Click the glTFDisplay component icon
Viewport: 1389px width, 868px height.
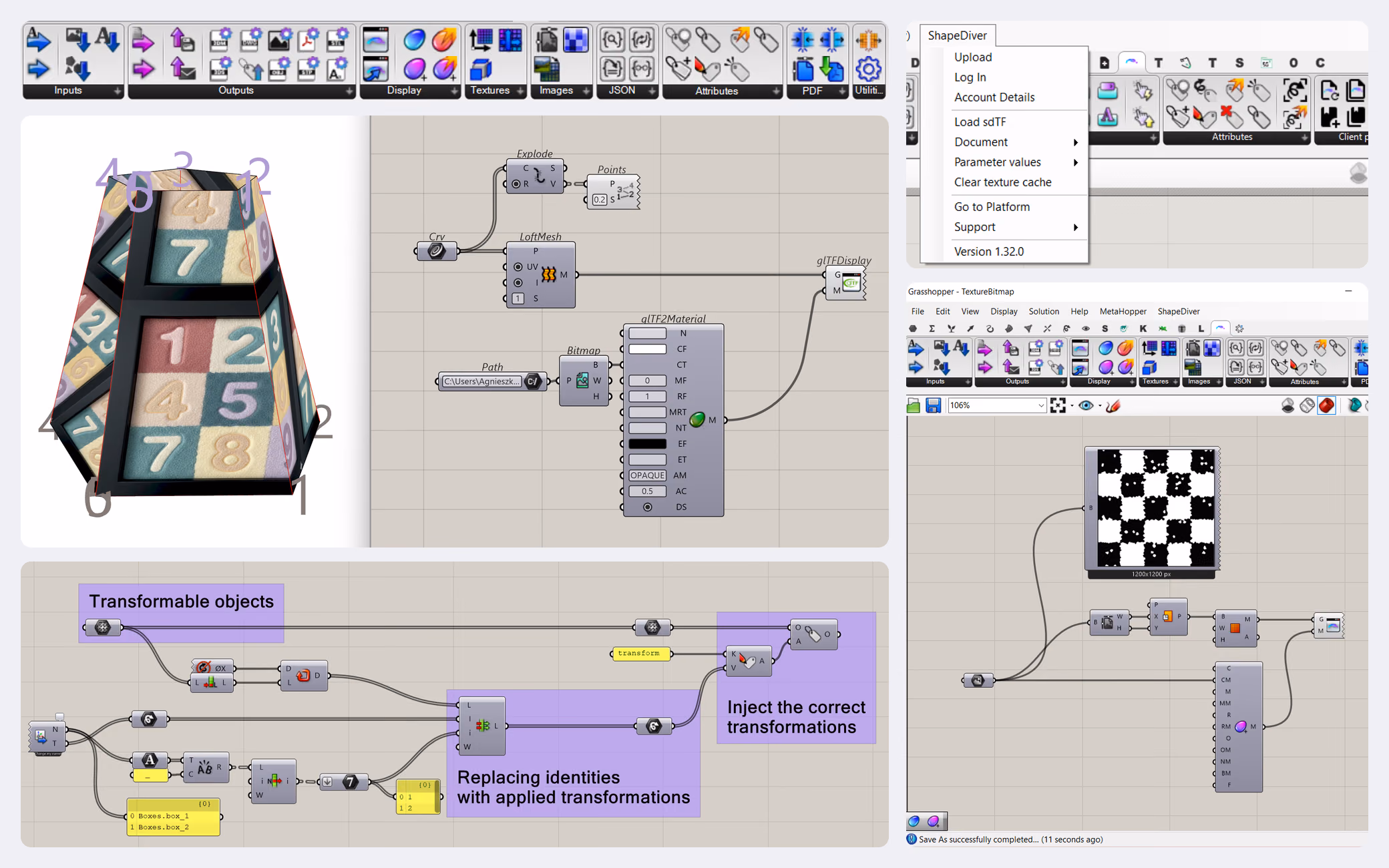click(851, 283)
